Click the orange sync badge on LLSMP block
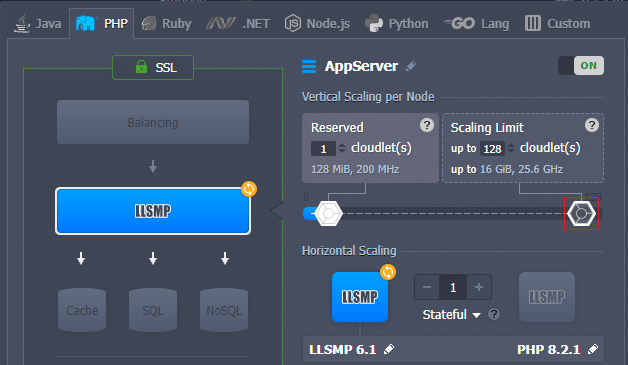 coord(249,189)
